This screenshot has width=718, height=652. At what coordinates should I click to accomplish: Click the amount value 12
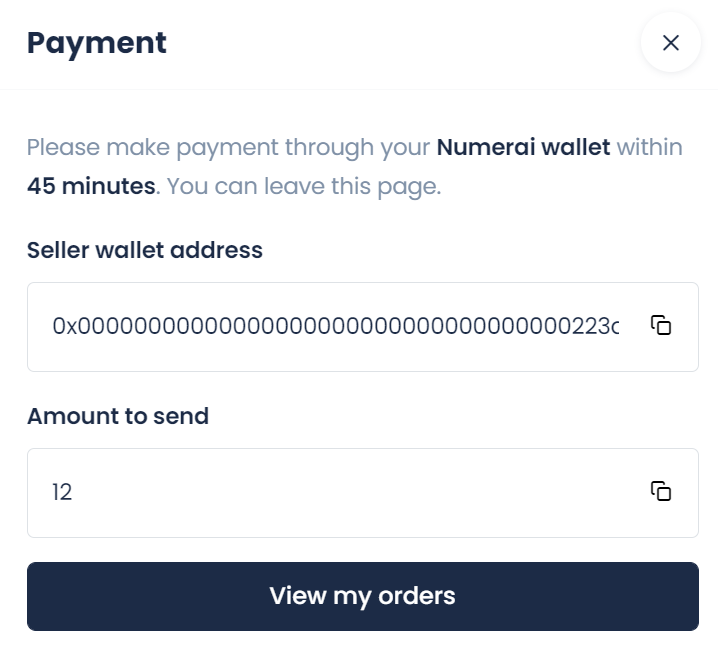62,492
